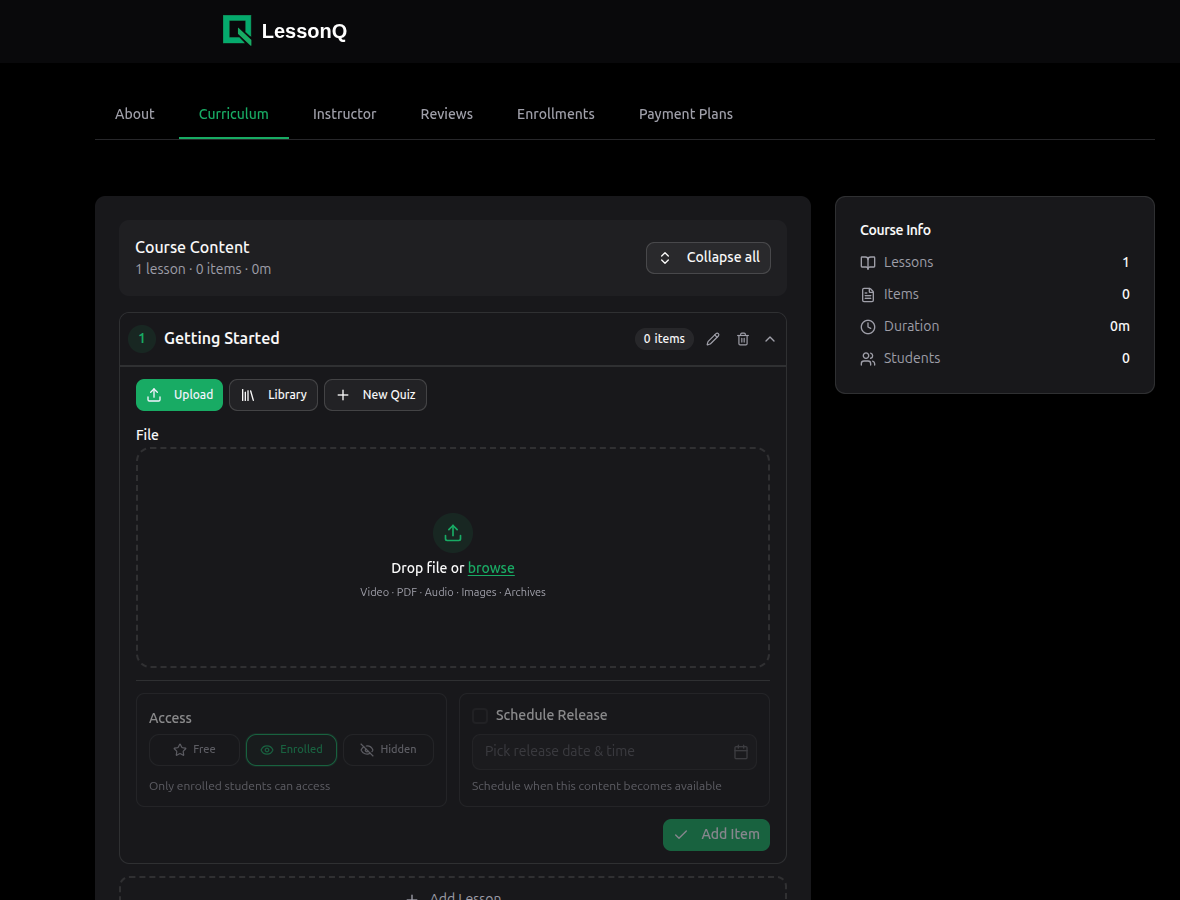Set access to Hidden
Screen dimensions: 1180x900
click(x=388, y=750)
